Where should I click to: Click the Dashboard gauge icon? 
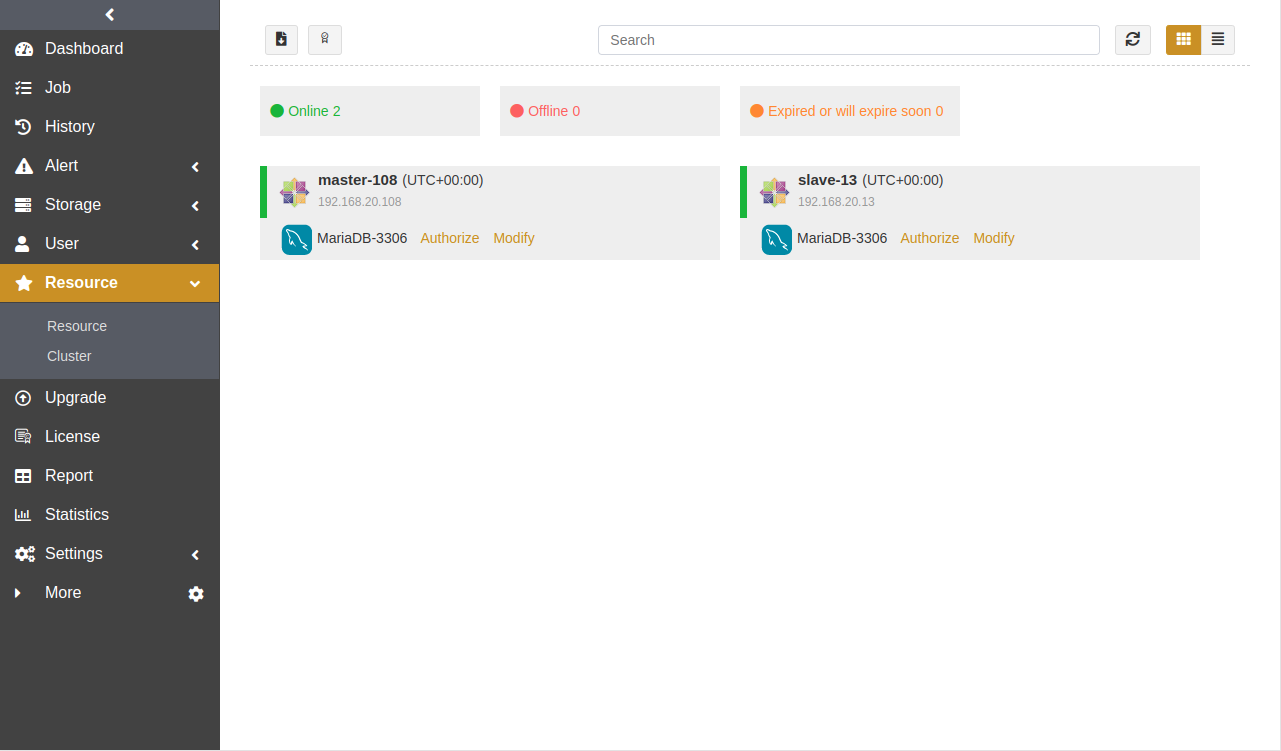point(24,49)
